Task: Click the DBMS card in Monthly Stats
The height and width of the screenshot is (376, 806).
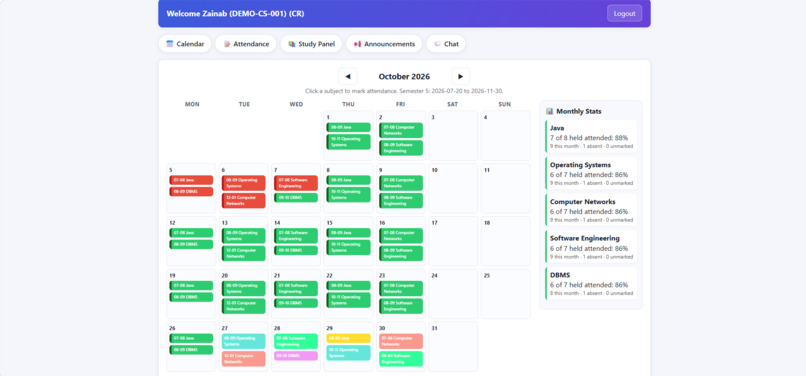Action: coord(591,283)
